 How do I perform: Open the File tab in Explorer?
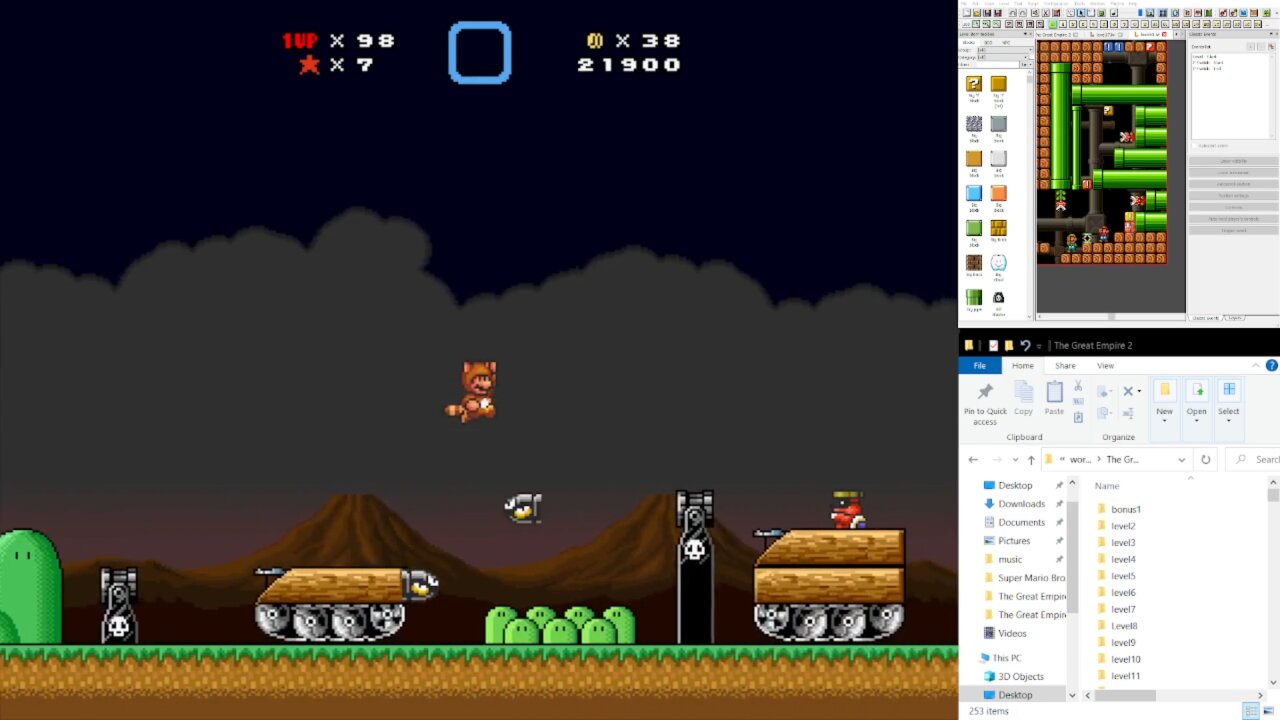coord(980,365)
